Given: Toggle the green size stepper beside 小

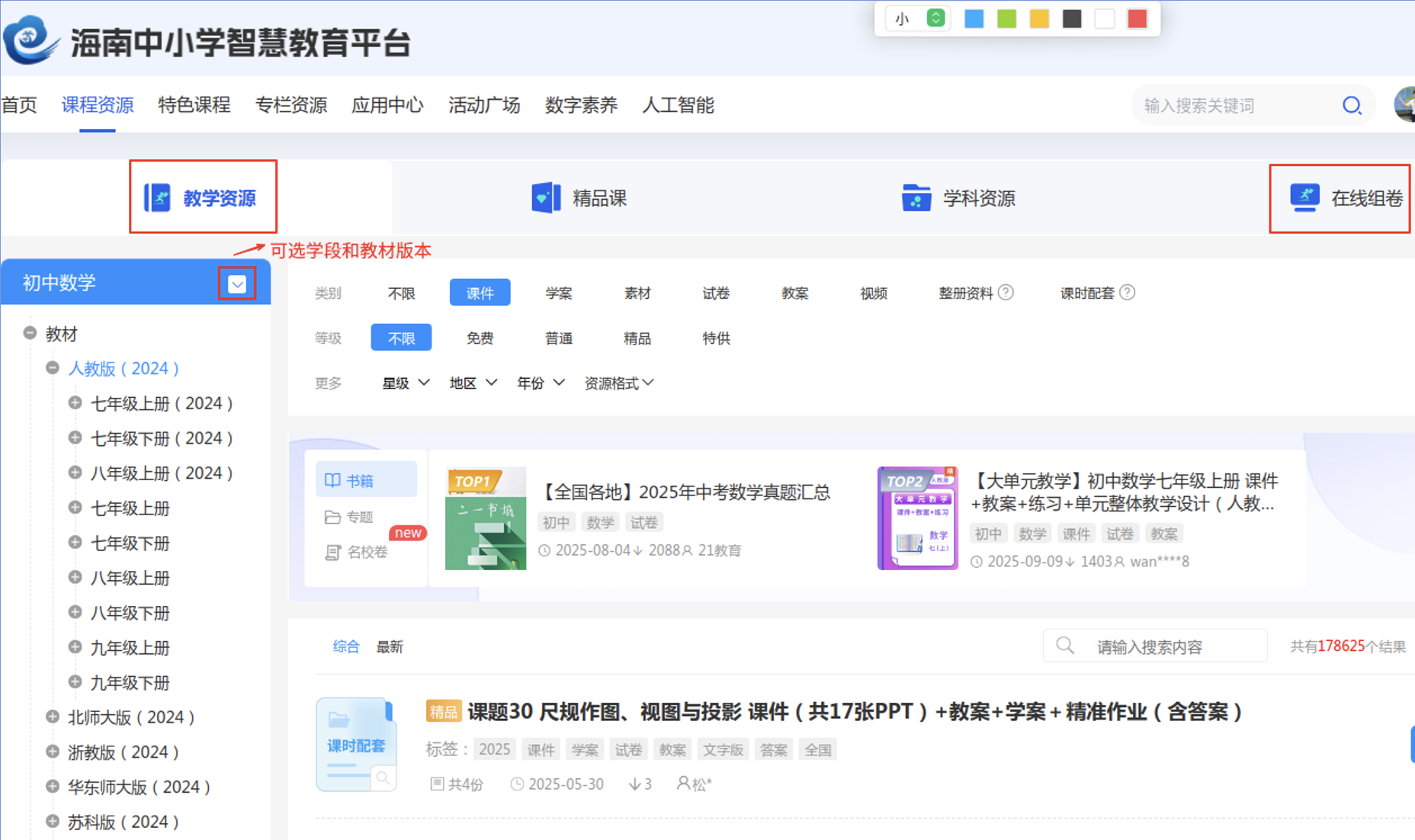Looking at the screenshot, I should (935, 18).
